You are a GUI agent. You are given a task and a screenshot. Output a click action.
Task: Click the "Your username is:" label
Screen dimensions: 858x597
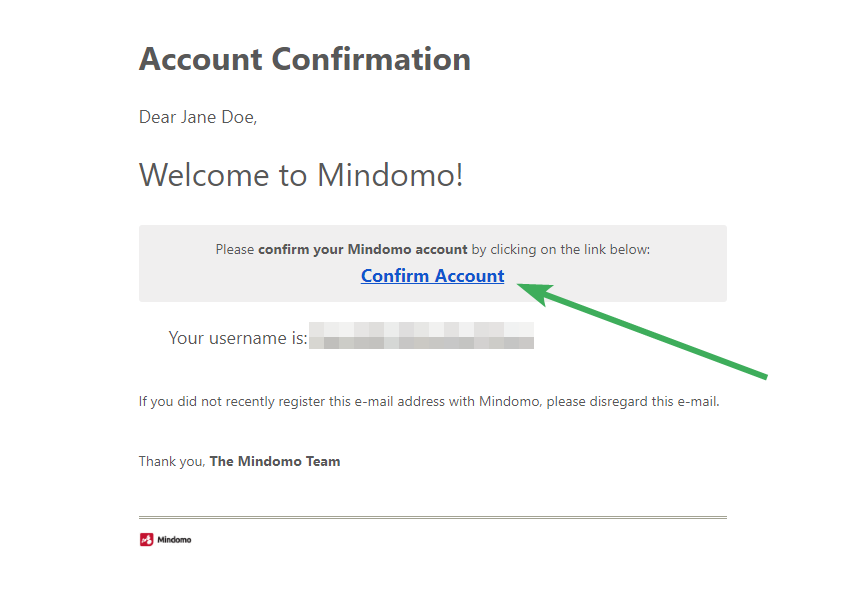pyautogui.click(x=238, y=338)
